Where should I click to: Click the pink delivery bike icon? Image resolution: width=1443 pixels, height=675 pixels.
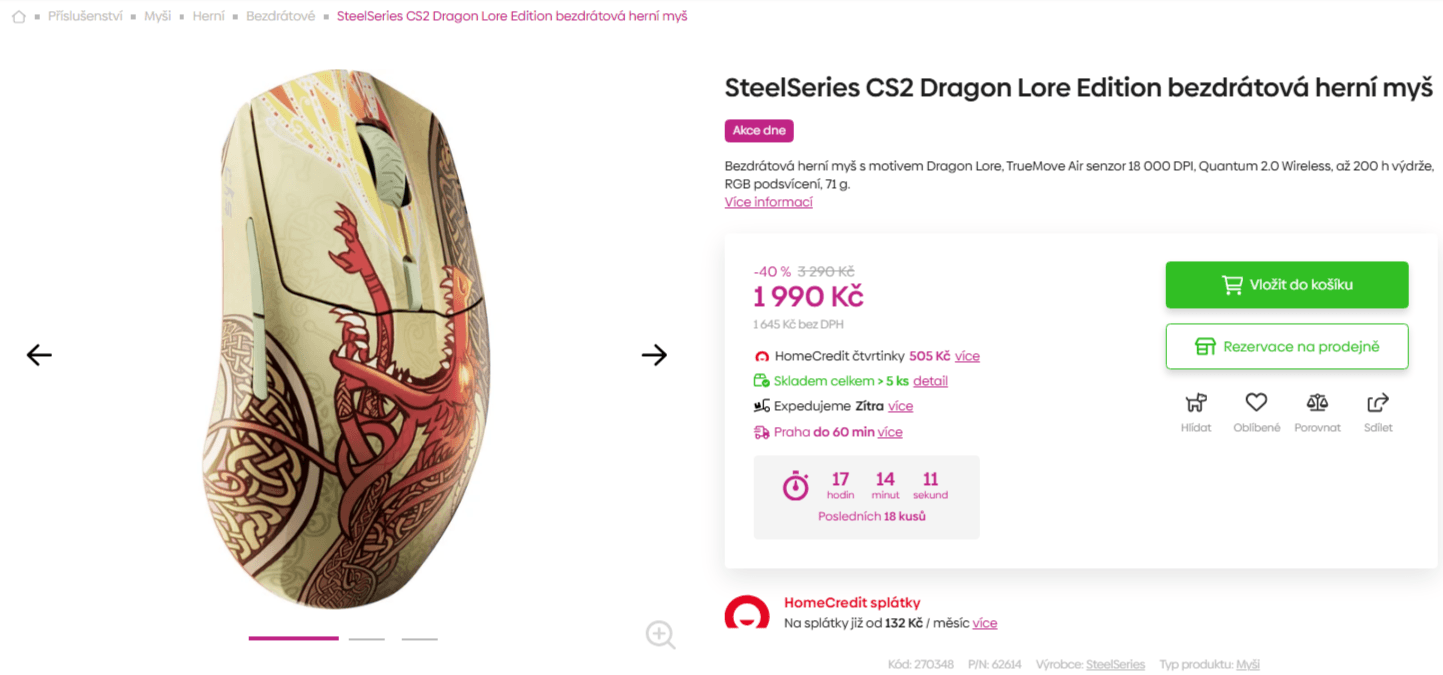click(761, 431)
